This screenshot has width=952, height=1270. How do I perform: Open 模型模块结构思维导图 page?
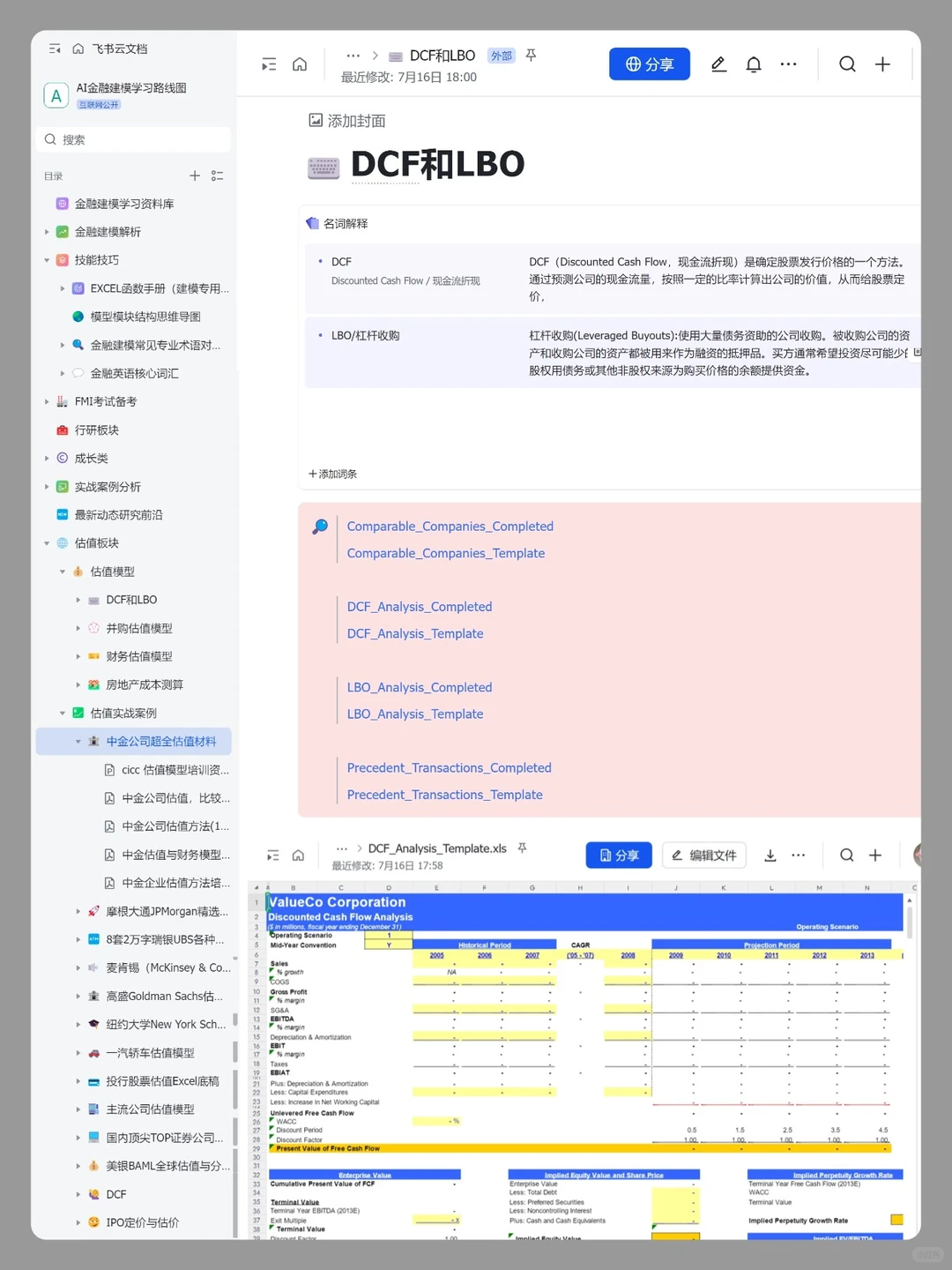point(145,317)
